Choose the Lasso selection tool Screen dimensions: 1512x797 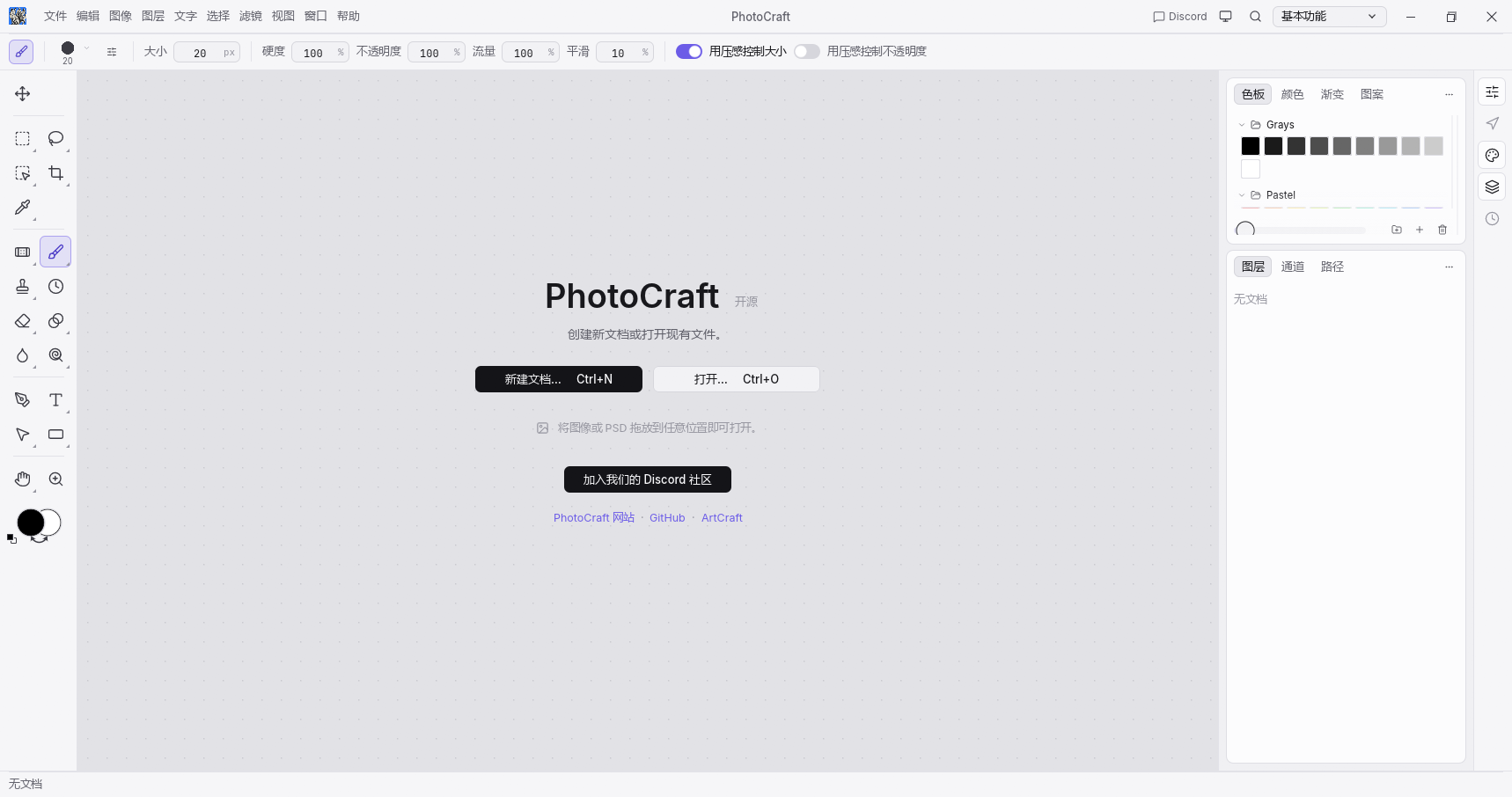(55, 138)
